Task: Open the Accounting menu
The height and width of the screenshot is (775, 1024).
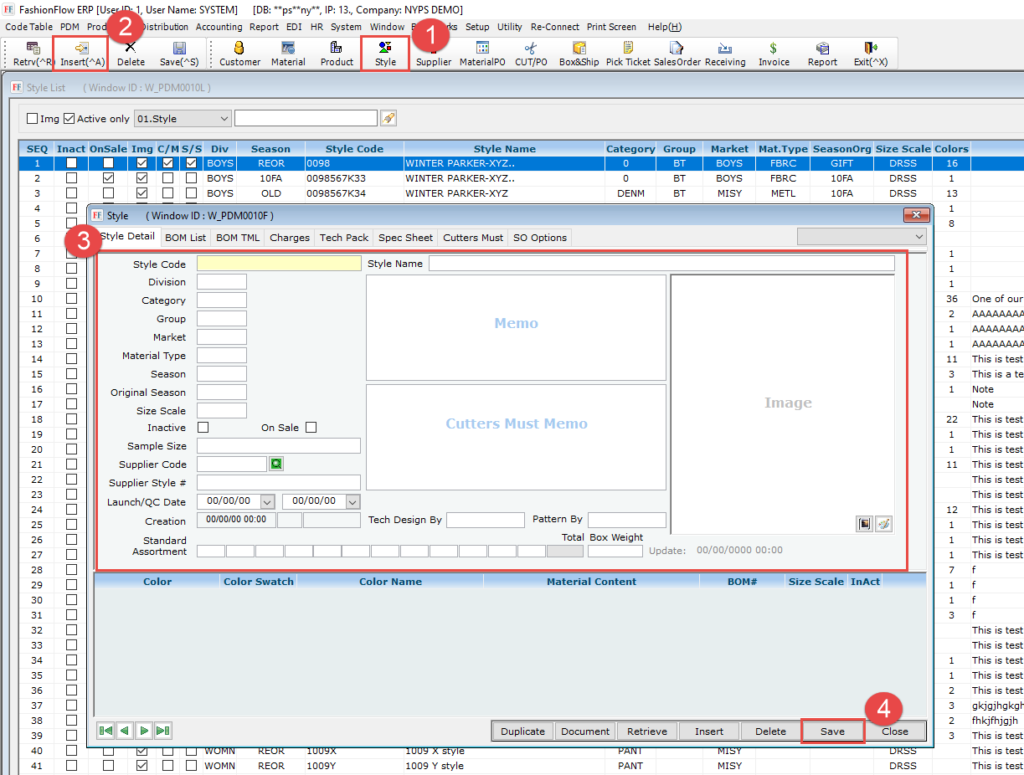Action: (218, 27)
